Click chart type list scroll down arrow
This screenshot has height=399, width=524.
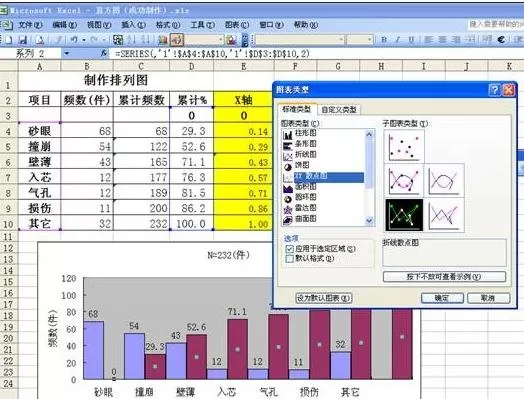[369, 221]
